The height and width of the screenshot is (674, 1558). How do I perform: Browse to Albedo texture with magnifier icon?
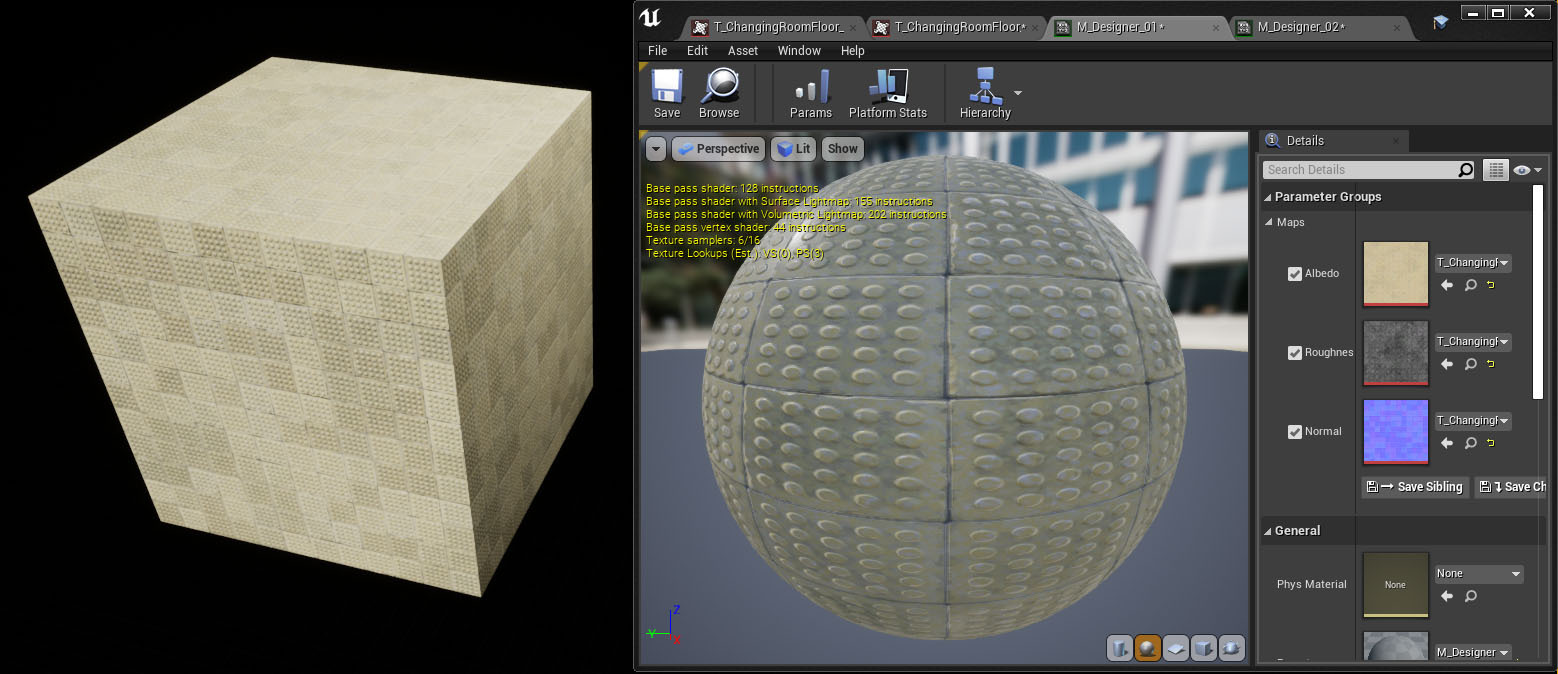[x=1470, y=286]
